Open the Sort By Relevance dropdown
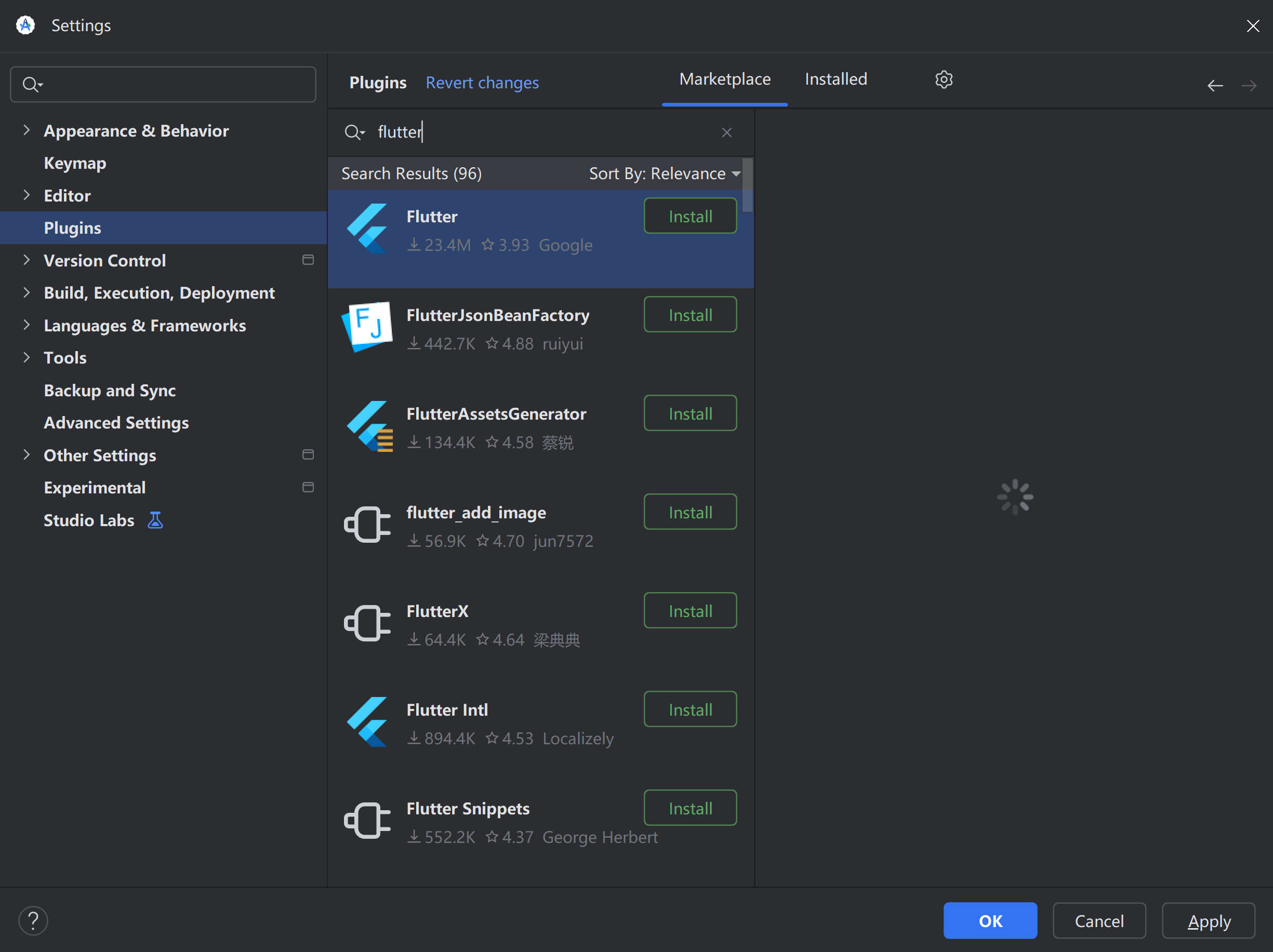 (664, 173)
